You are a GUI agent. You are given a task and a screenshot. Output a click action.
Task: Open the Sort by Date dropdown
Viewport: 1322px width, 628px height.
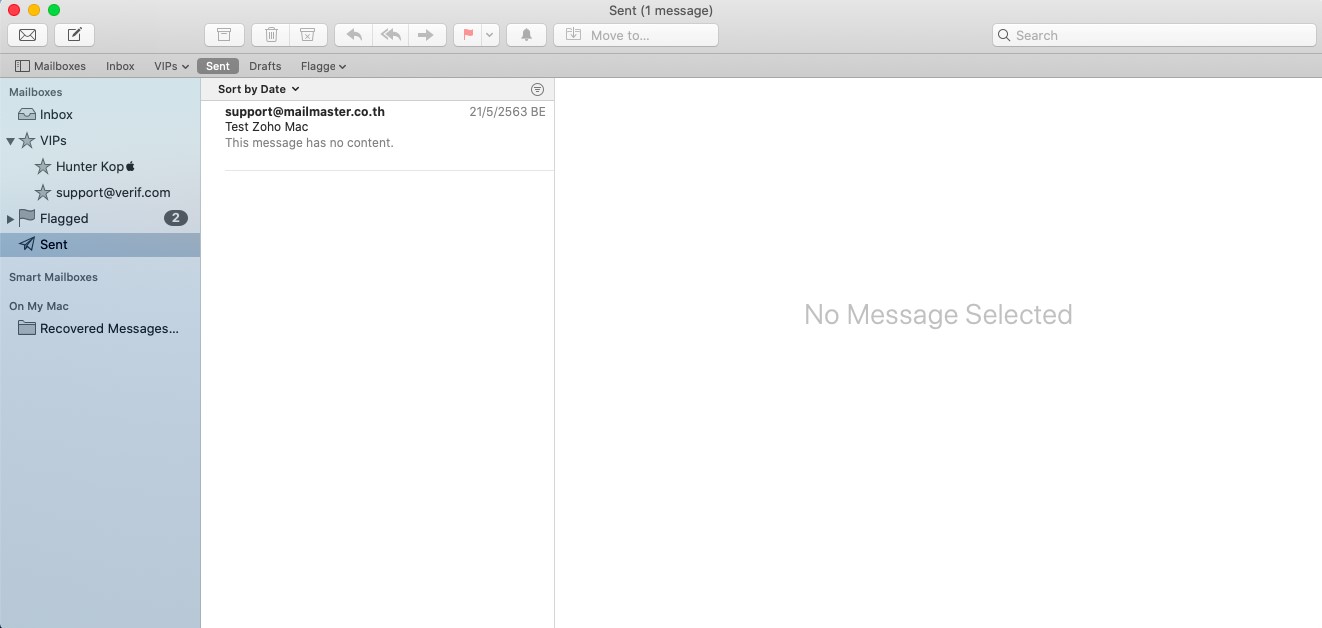click(x=259, y=89)
